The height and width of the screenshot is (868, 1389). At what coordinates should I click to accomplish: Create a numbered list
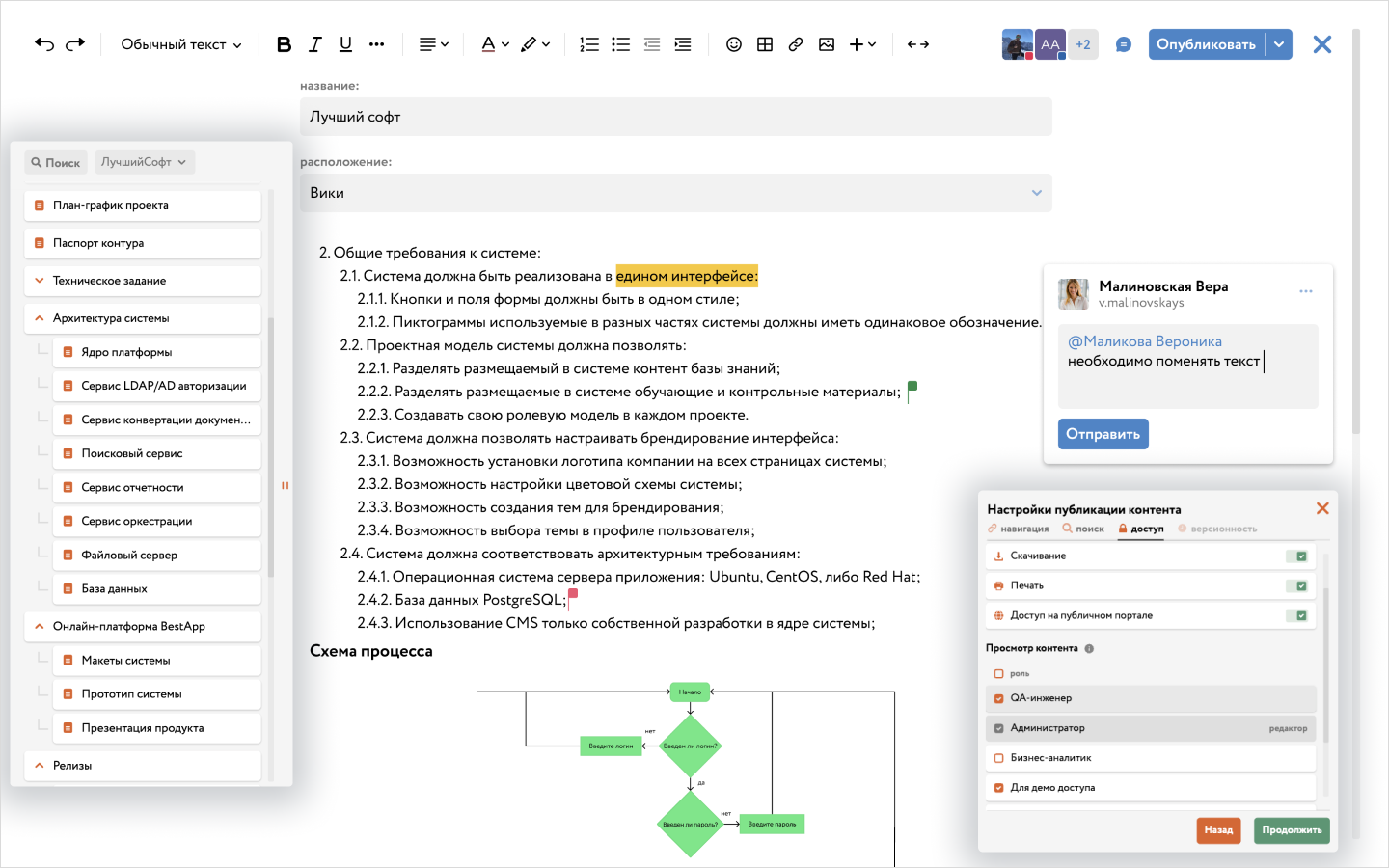[589, 44]
